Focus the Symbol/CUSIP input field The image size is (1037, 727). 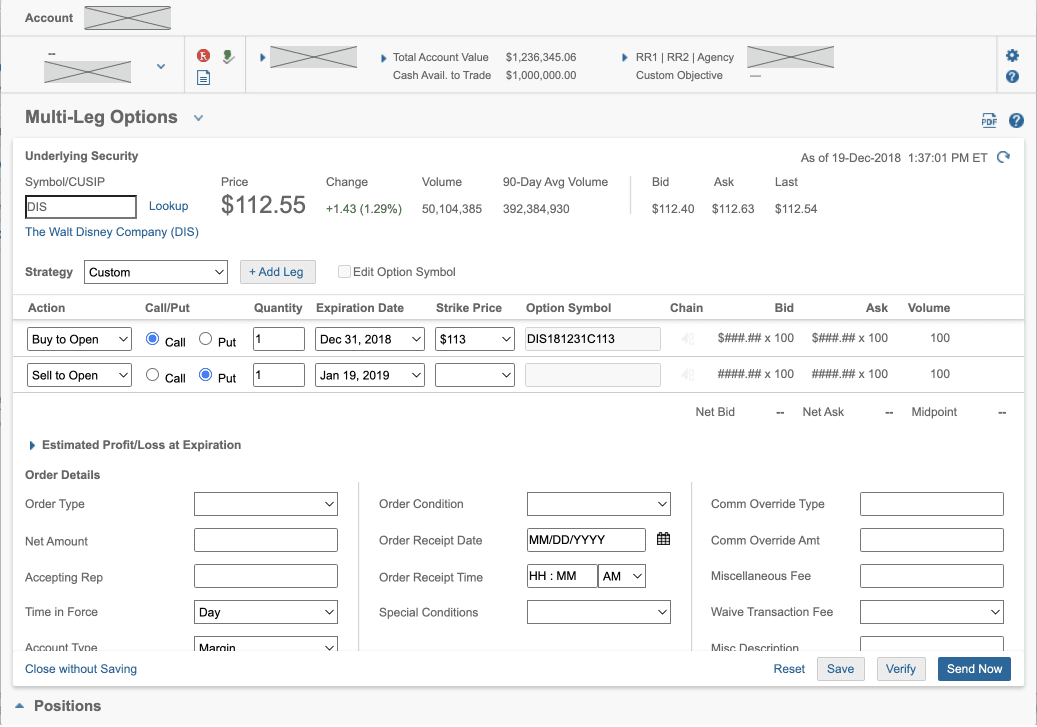pyautogui.click(x=81, y=207)
